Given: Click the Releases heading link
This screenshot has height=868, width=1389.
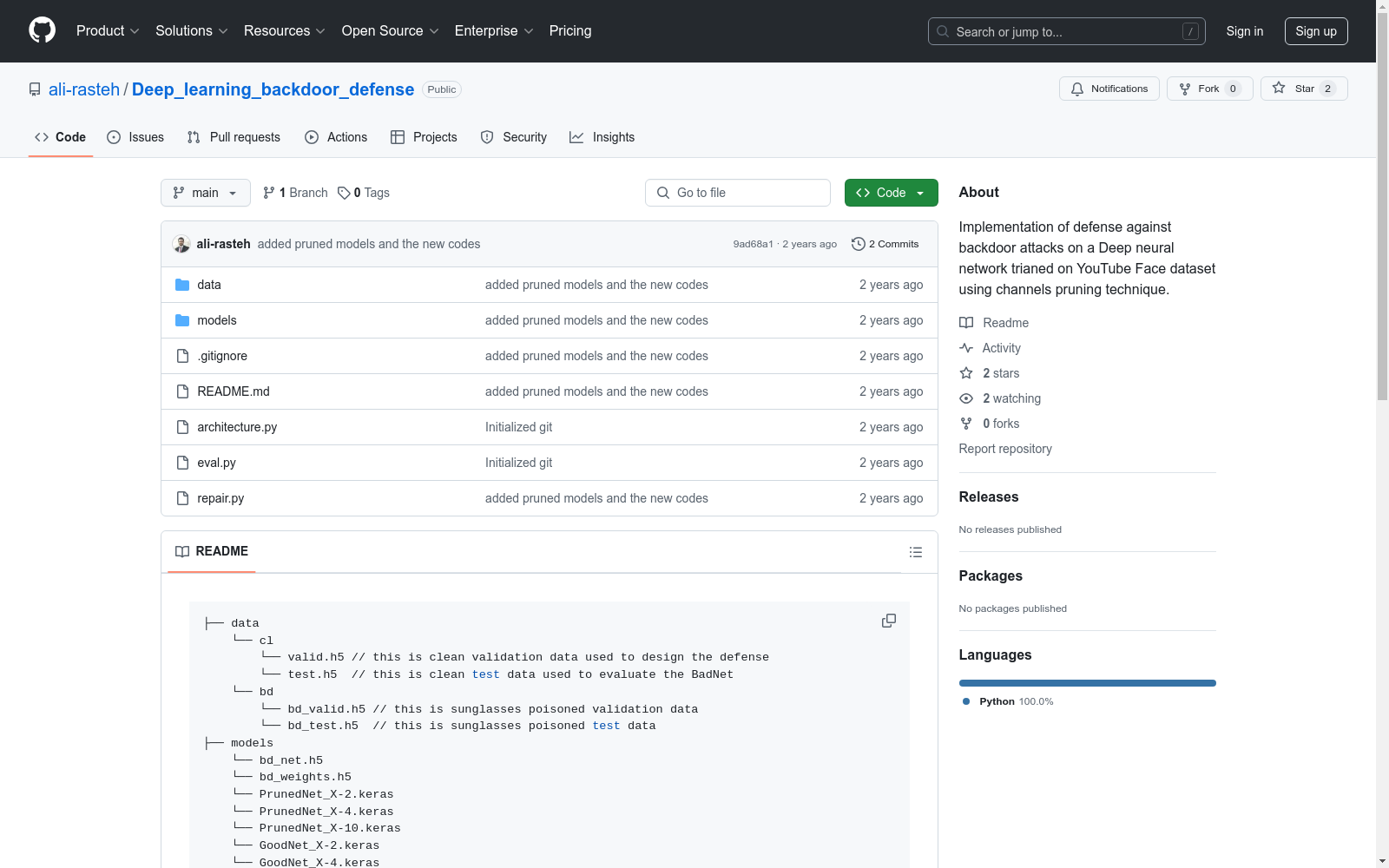Looking at the screenshot, I should click(x=989, y=497).
